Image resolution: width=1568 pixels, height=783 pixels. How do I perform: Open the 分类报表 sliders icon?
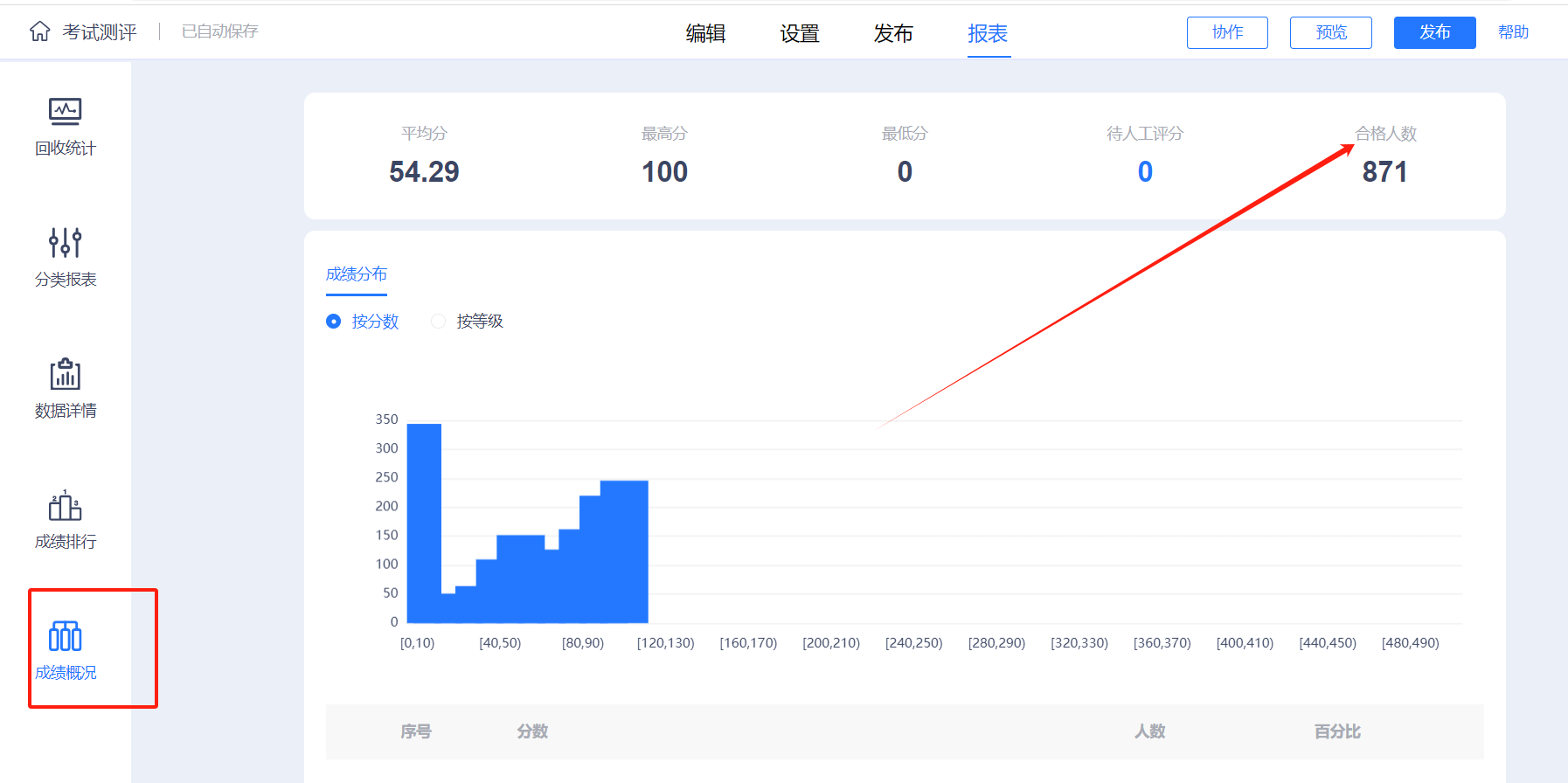(x=66, y=242)
